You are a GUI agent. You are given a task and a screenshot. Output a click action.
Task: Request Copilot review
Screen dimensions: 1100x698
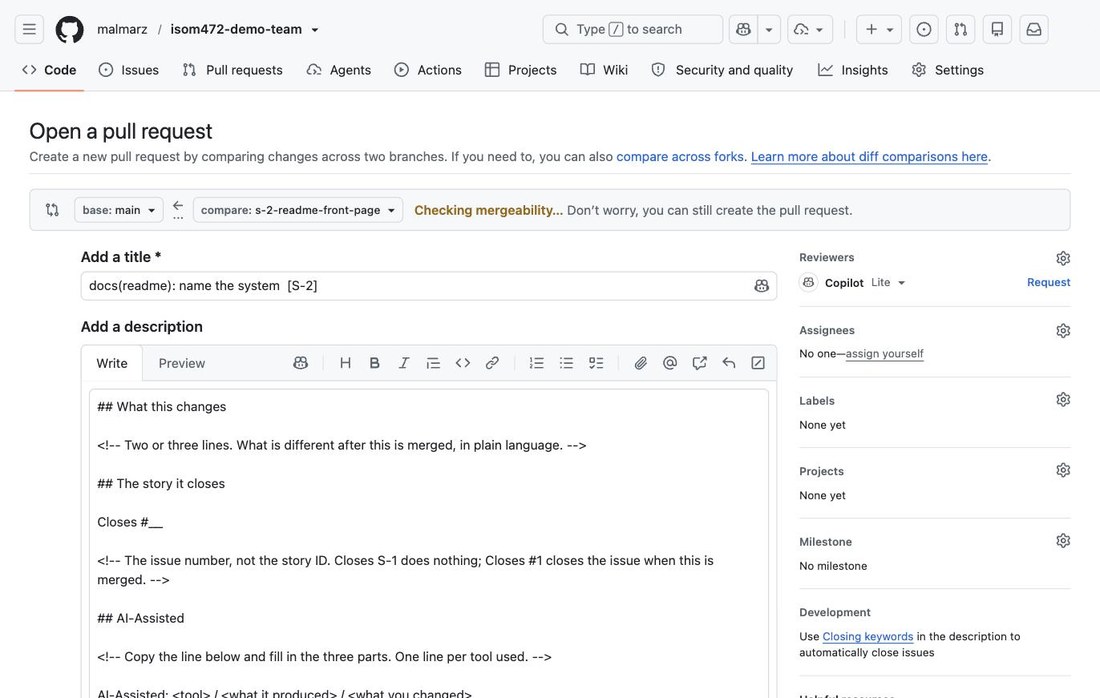tap(1049, 282)
